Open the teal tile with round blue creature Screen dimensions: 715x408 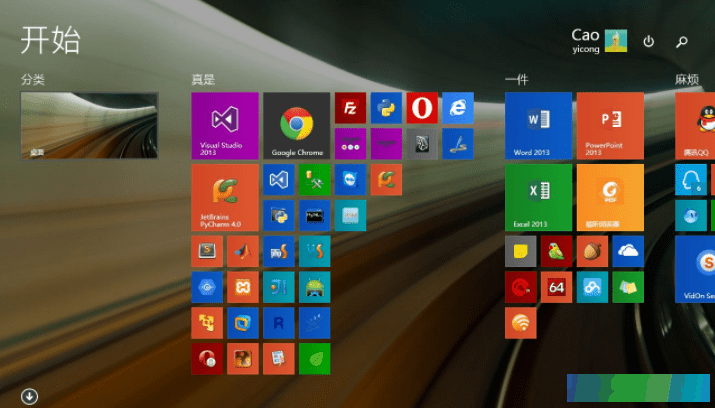(691, 216)
